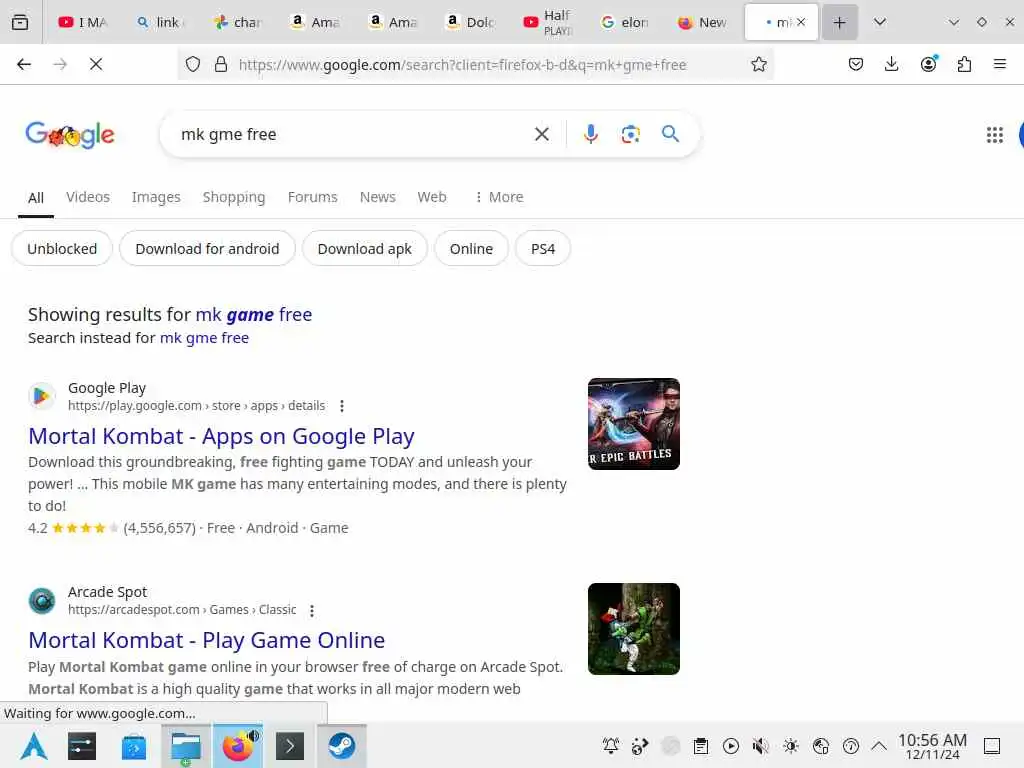
Task: Open more options for Arcade Spot result
Action: tap(312, 611)
